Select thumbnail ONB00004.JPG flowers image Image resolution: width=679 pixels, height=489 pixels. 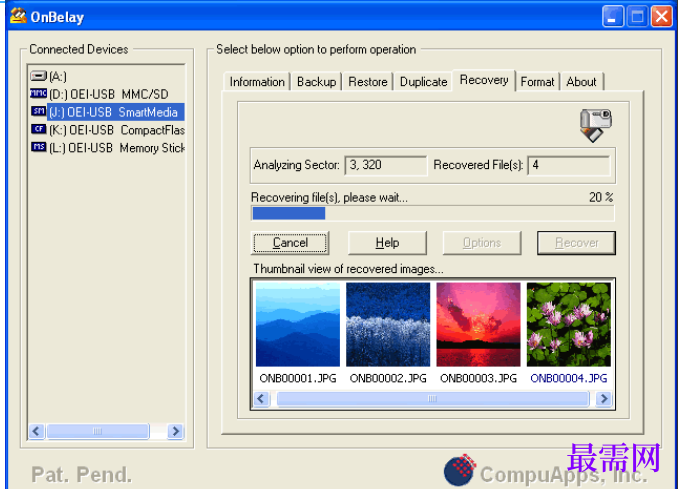[569, 324]
